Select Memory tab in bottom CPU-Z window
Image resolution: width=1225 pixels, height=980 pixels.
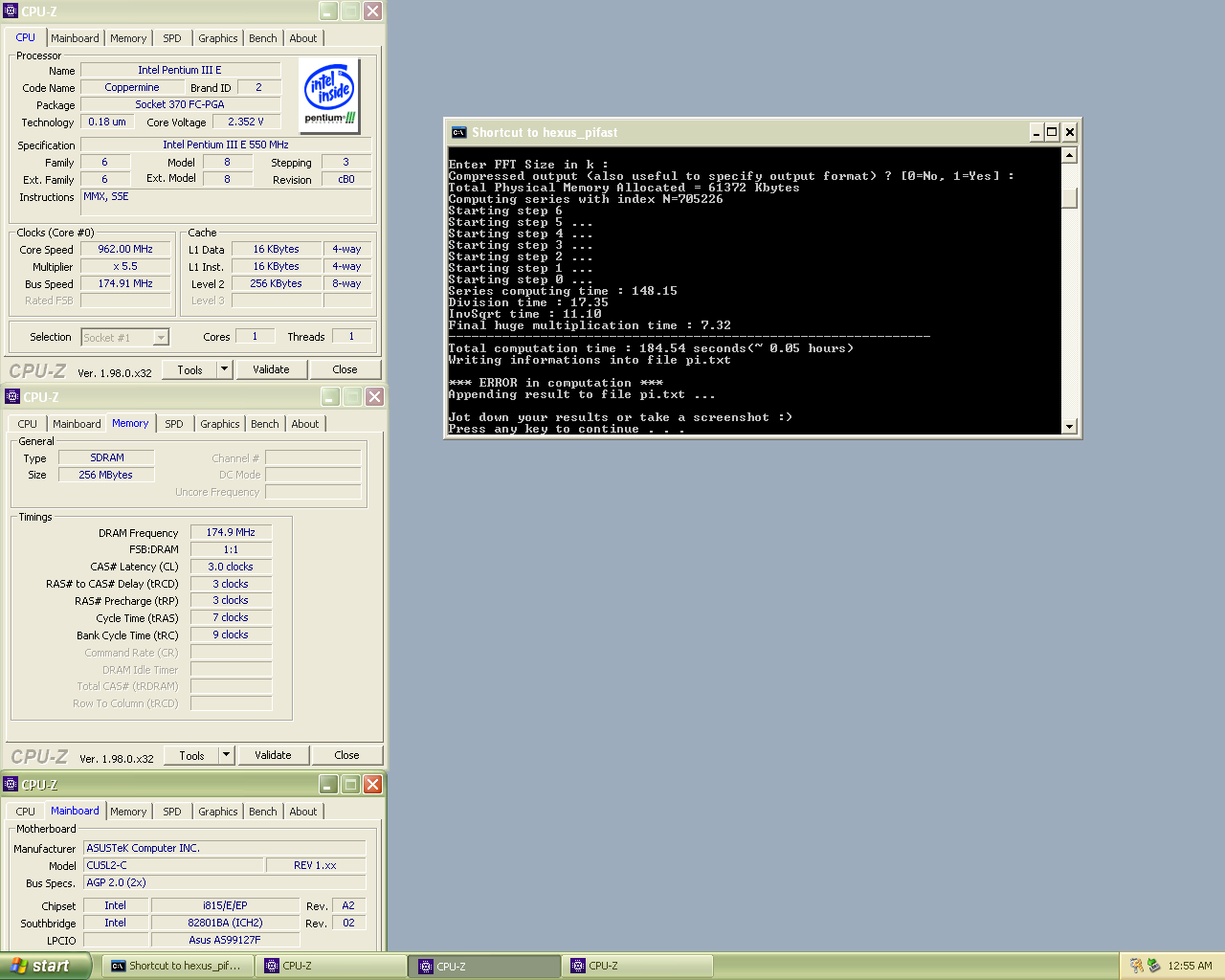(x=128, y=812)
